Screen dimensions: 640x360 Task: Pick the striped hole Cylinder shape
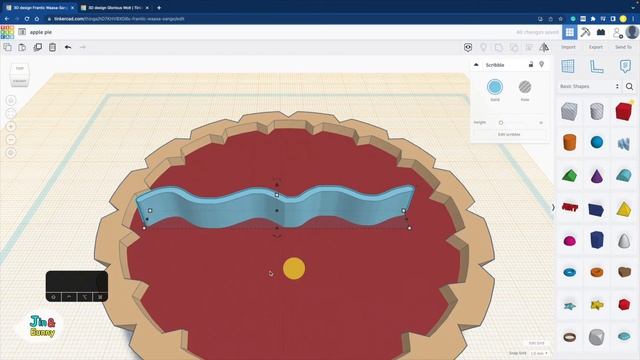pyautogui.click(x=597, y=111)
